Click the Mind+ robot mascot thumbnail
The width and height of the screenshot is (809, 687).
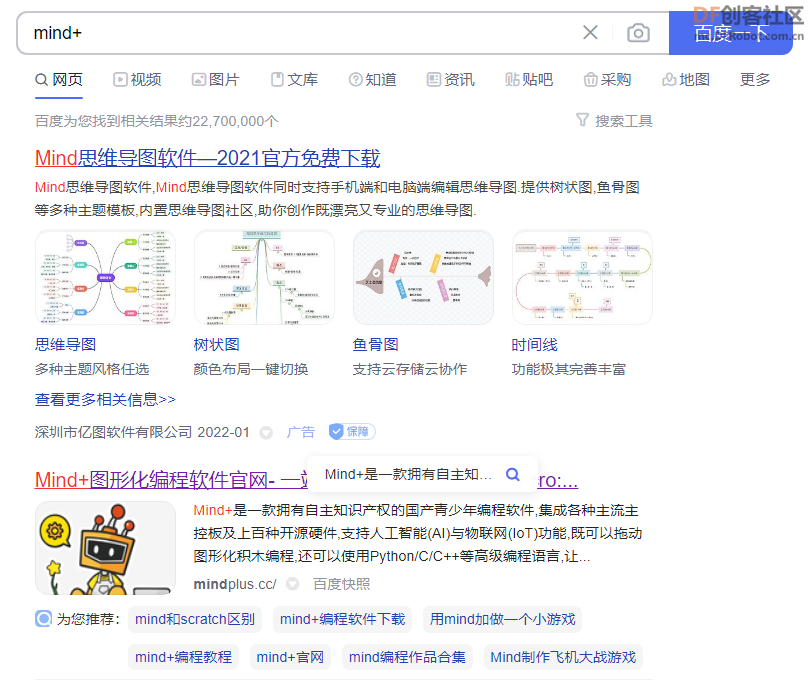pyautogui.click(x=105, y=548)
